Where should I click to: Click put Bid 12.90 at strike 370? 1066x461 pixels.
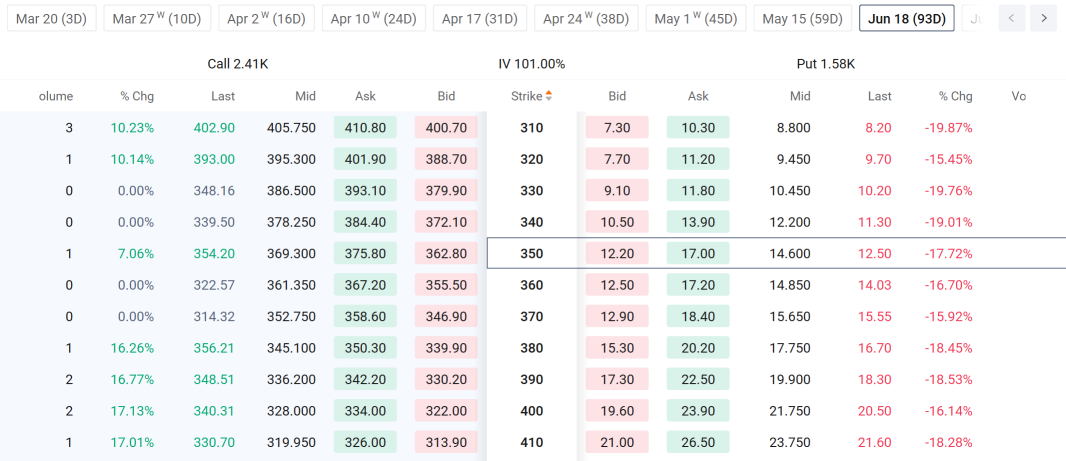[x=617, y=316]
